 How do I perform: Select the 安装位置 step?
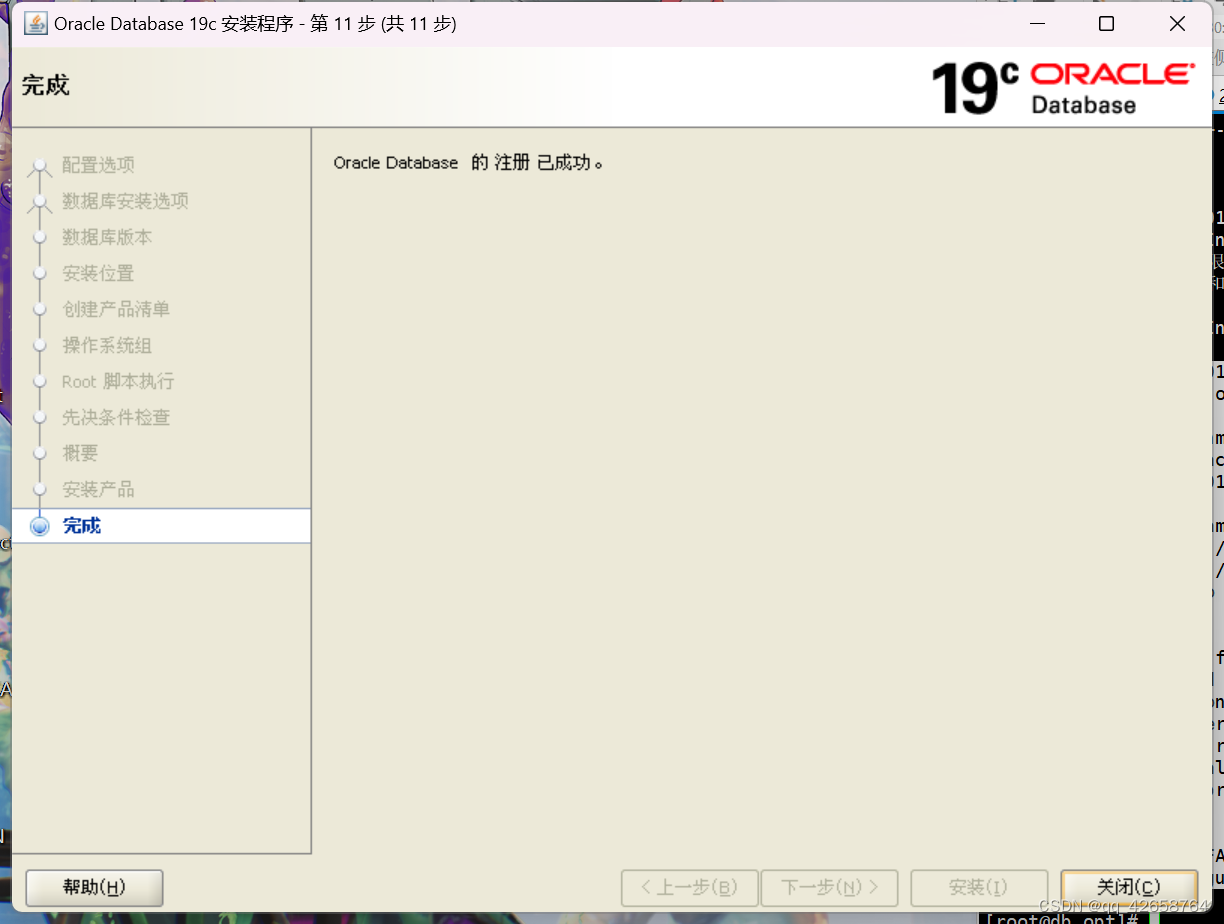98,273
